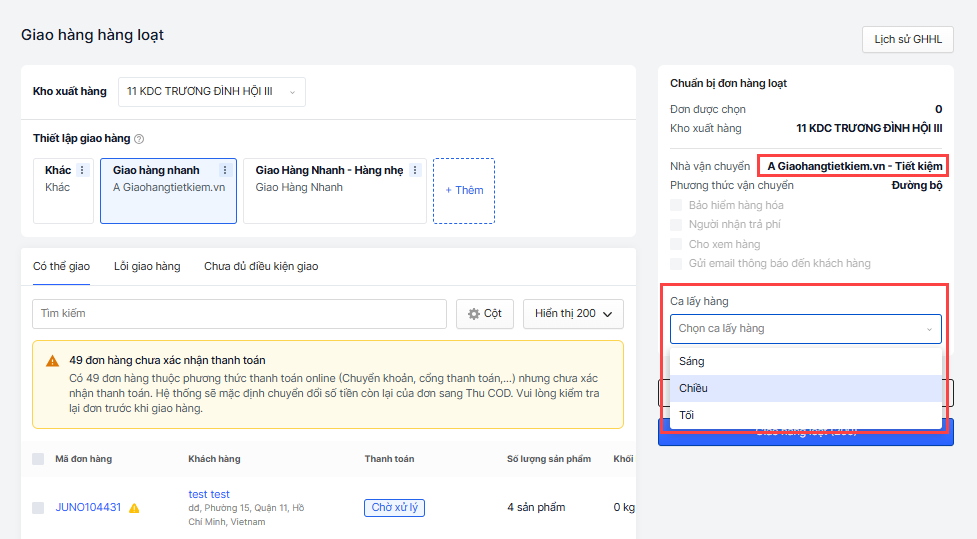Switch to the Lỗi giao hàng tab
The image size is (977, 539).
[147, 266]
